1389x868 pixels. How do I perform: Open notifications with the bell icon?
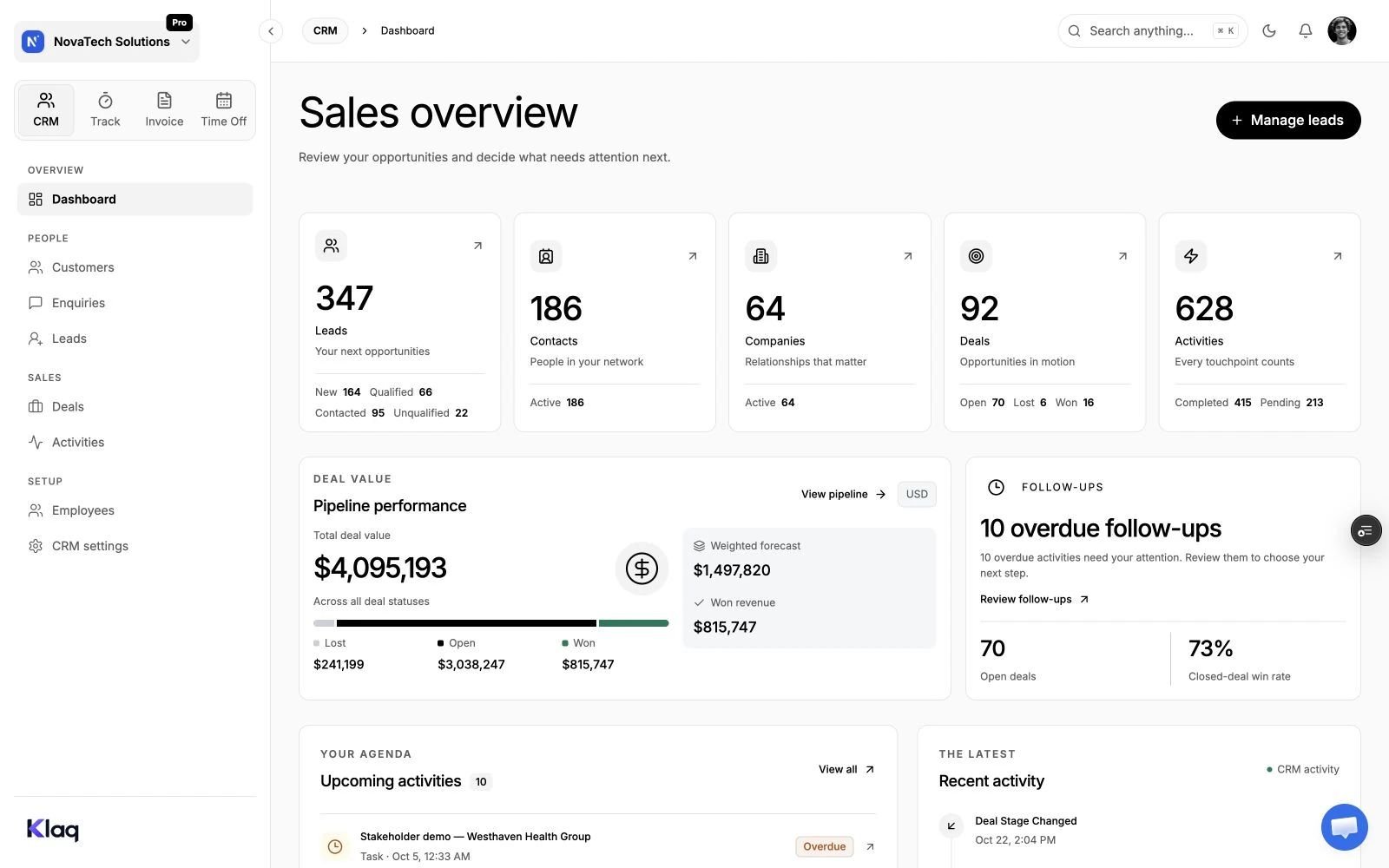[x=1305, y=30]
